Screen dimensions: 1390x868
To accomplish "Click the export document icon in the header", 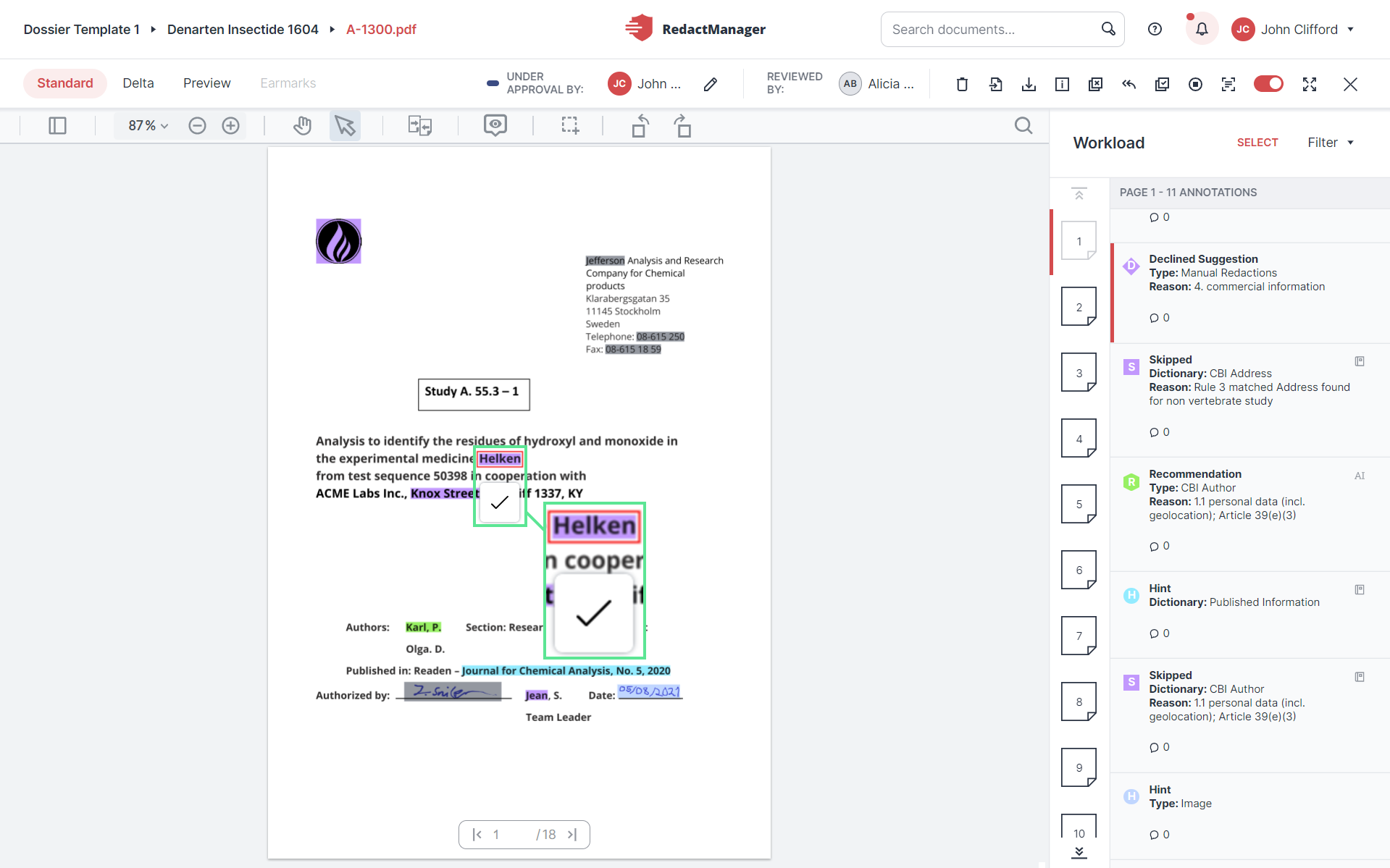I will tap(995, 84).
